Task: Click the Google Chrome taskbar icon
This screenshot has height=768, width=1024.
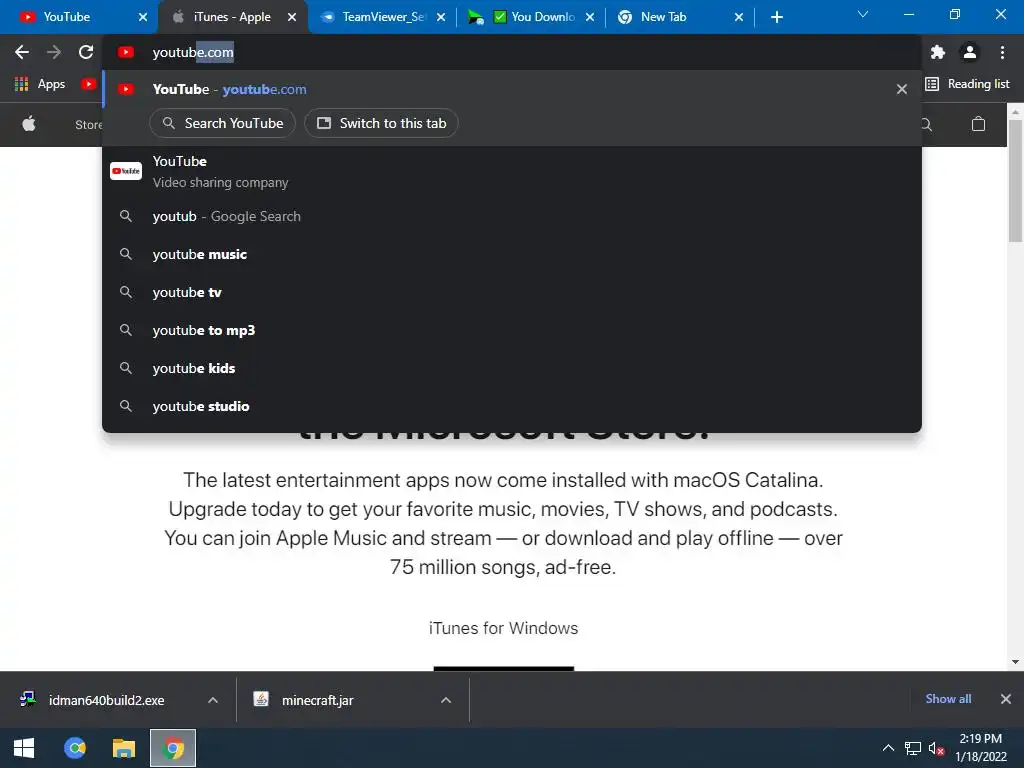Action: pos(173,748)
